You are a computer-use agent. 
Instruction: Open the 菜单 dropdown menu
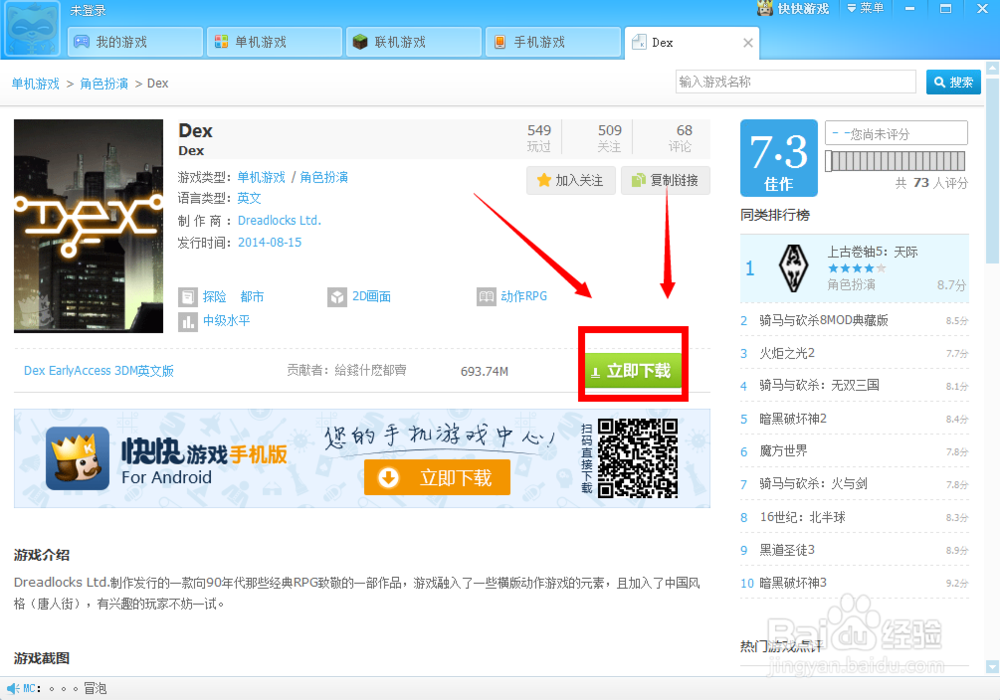click(x=865, y=8)
